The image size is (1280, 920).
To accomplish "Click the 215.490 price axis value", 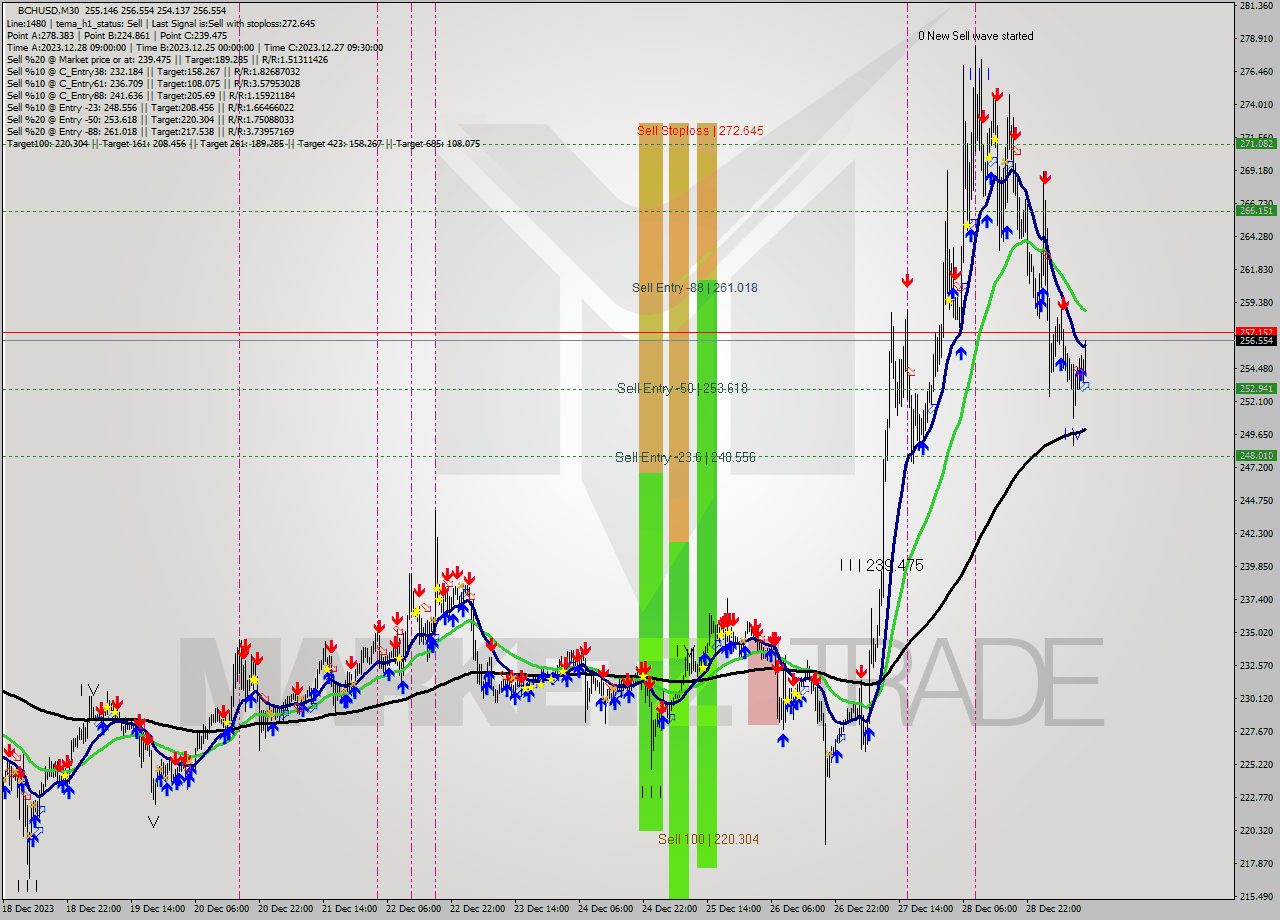I will (1256, 897).
